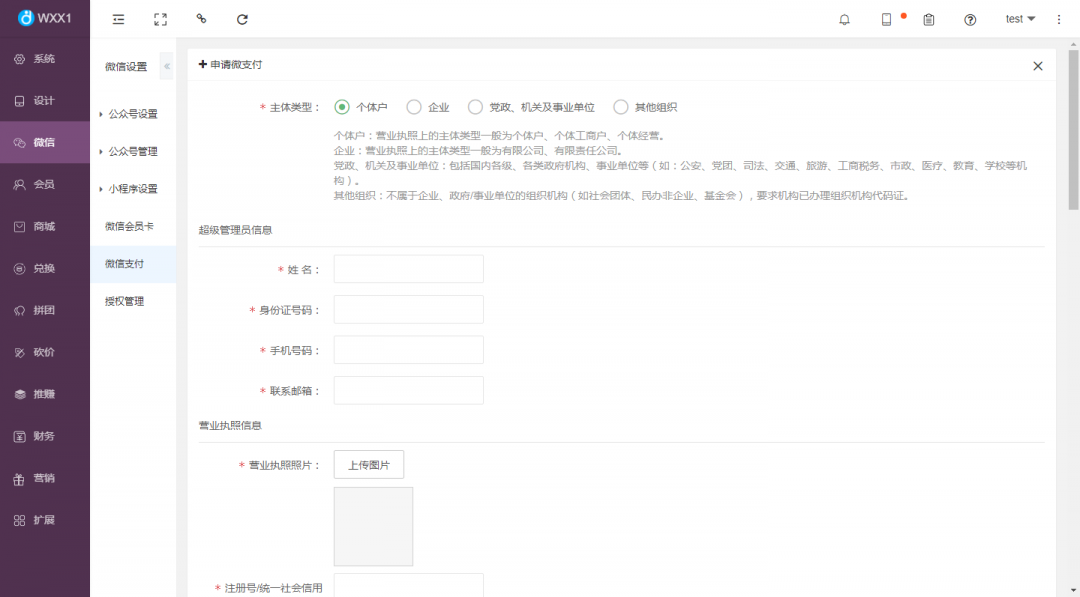Image resolution: width=1080 pixels, height=597 pixels.
Task: Click the 身份证号码 input field
Action: pos(408,310)
